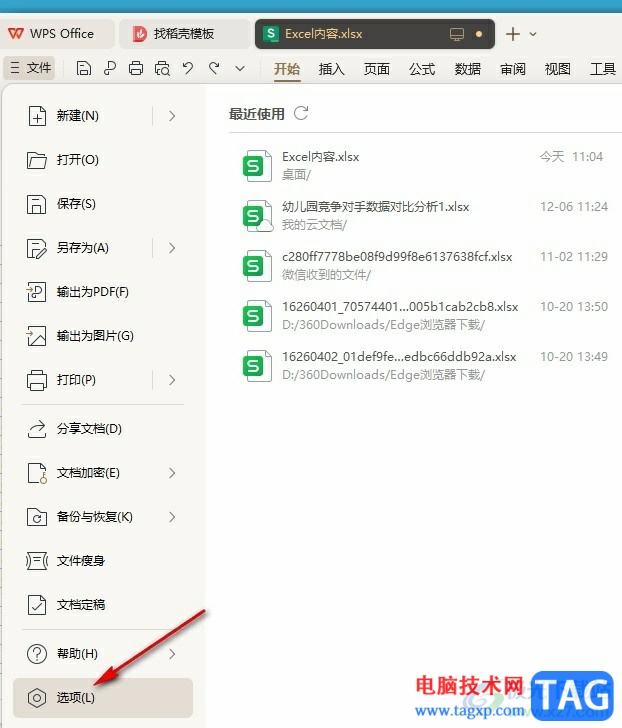Image resolution: width=622 pixels, height=728 pixels.
Task: Click cloud spreadsheet icon of 幼儿园竞争对手 file
Action: [258, 216]
